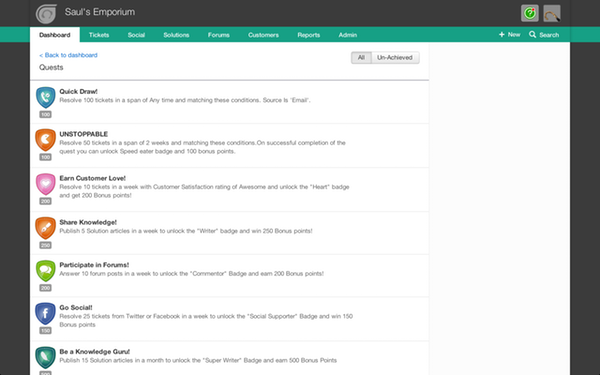Open the Social tab
Screen dimensions: 600x375
136,35
